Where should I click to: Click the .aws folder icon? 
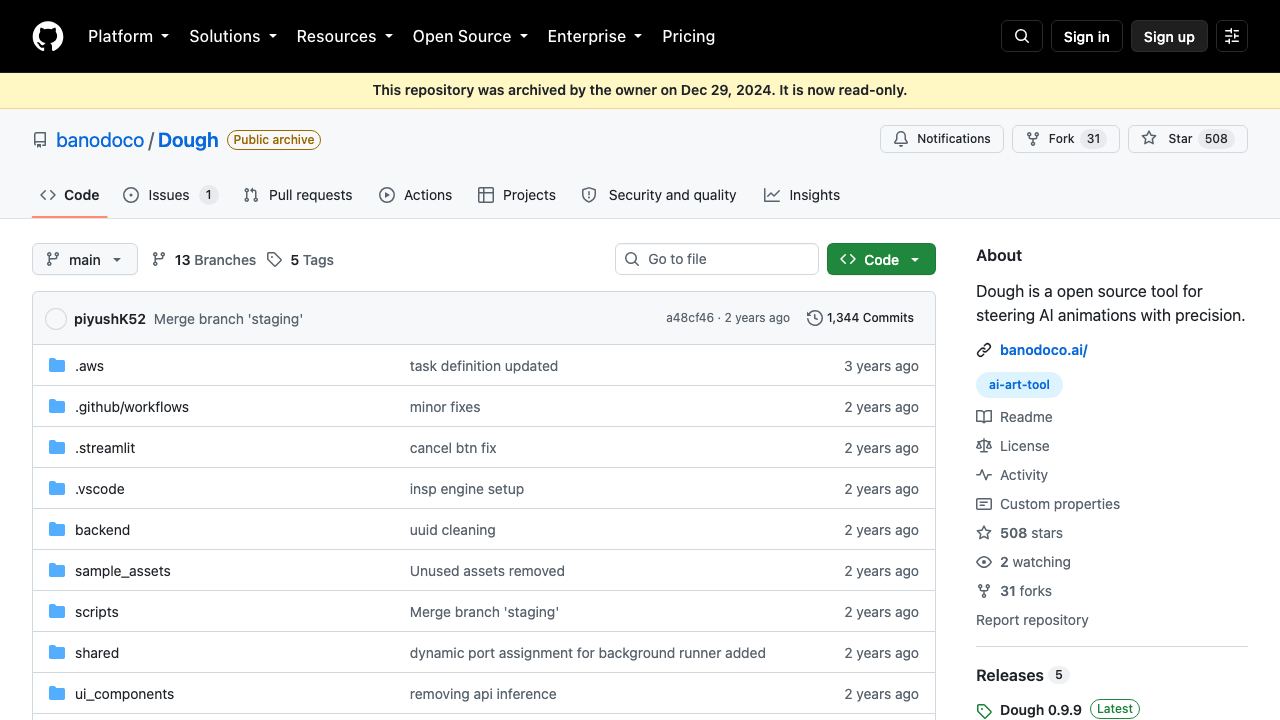(57, 366)
